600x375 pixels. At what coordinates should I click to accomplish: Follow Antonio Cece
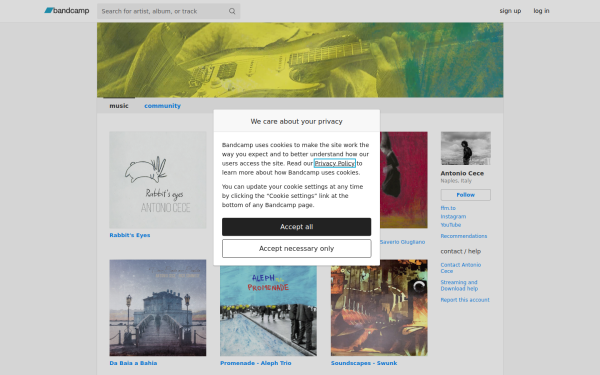pyautogui.click(x=466, y=195)
